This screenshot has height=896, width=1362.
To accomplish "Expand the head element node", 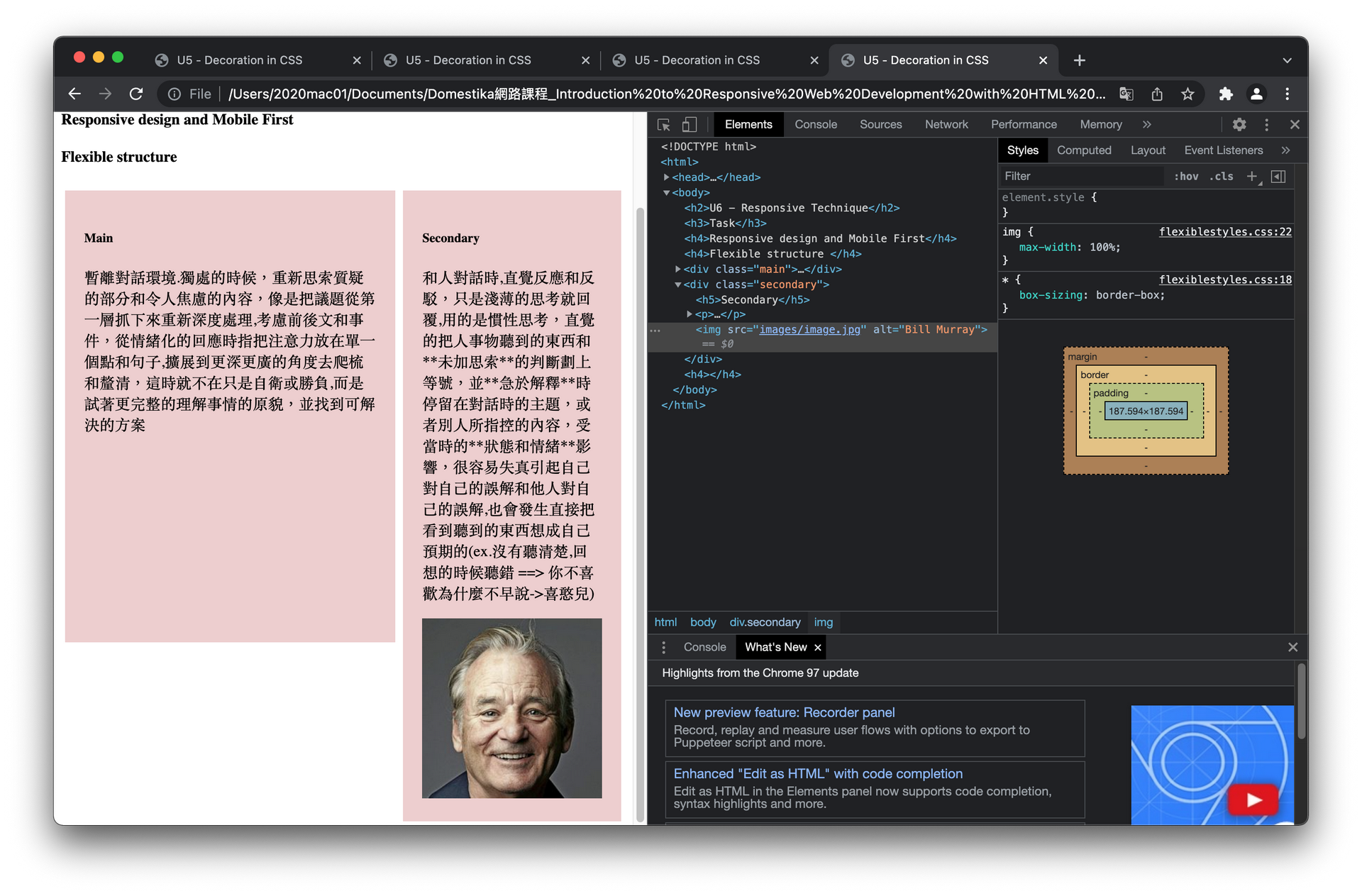I will click(667, 177).
